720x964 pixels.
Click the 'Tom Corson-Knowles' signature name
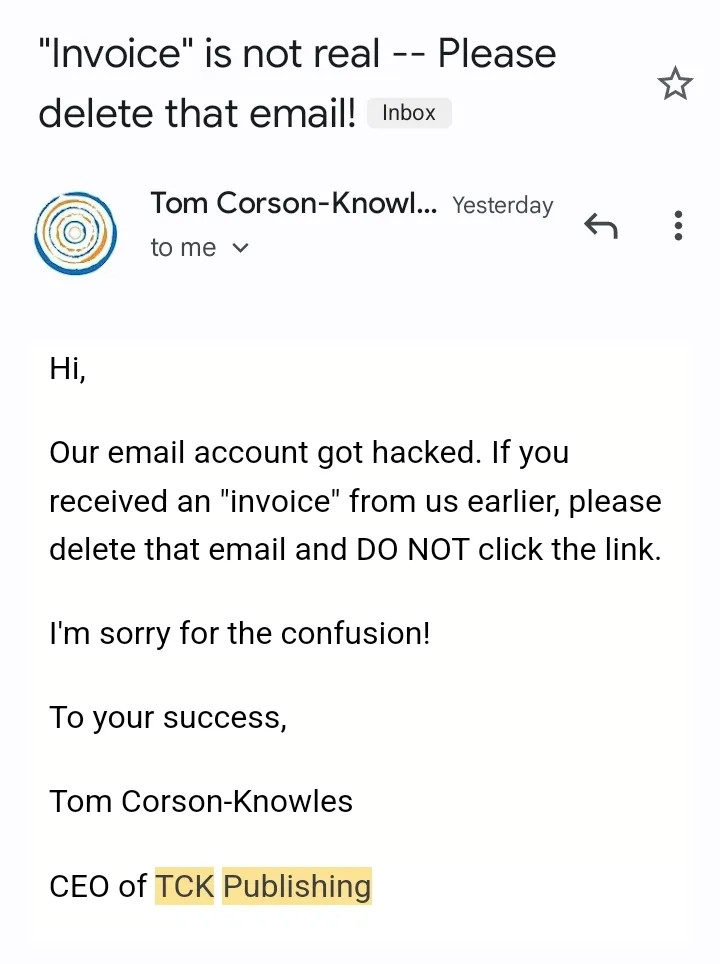point(201,802)
